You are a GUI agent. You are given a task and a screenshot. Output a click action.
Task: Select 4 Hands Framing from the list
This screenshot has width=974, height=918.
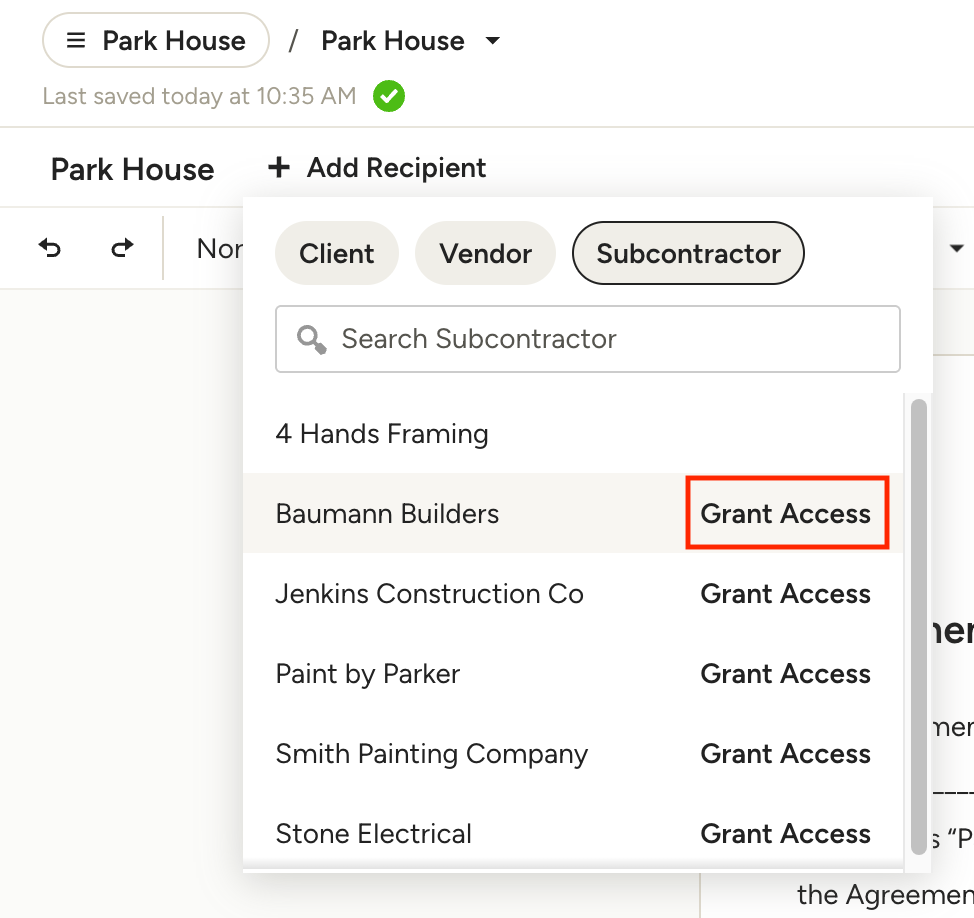[382, 434]
